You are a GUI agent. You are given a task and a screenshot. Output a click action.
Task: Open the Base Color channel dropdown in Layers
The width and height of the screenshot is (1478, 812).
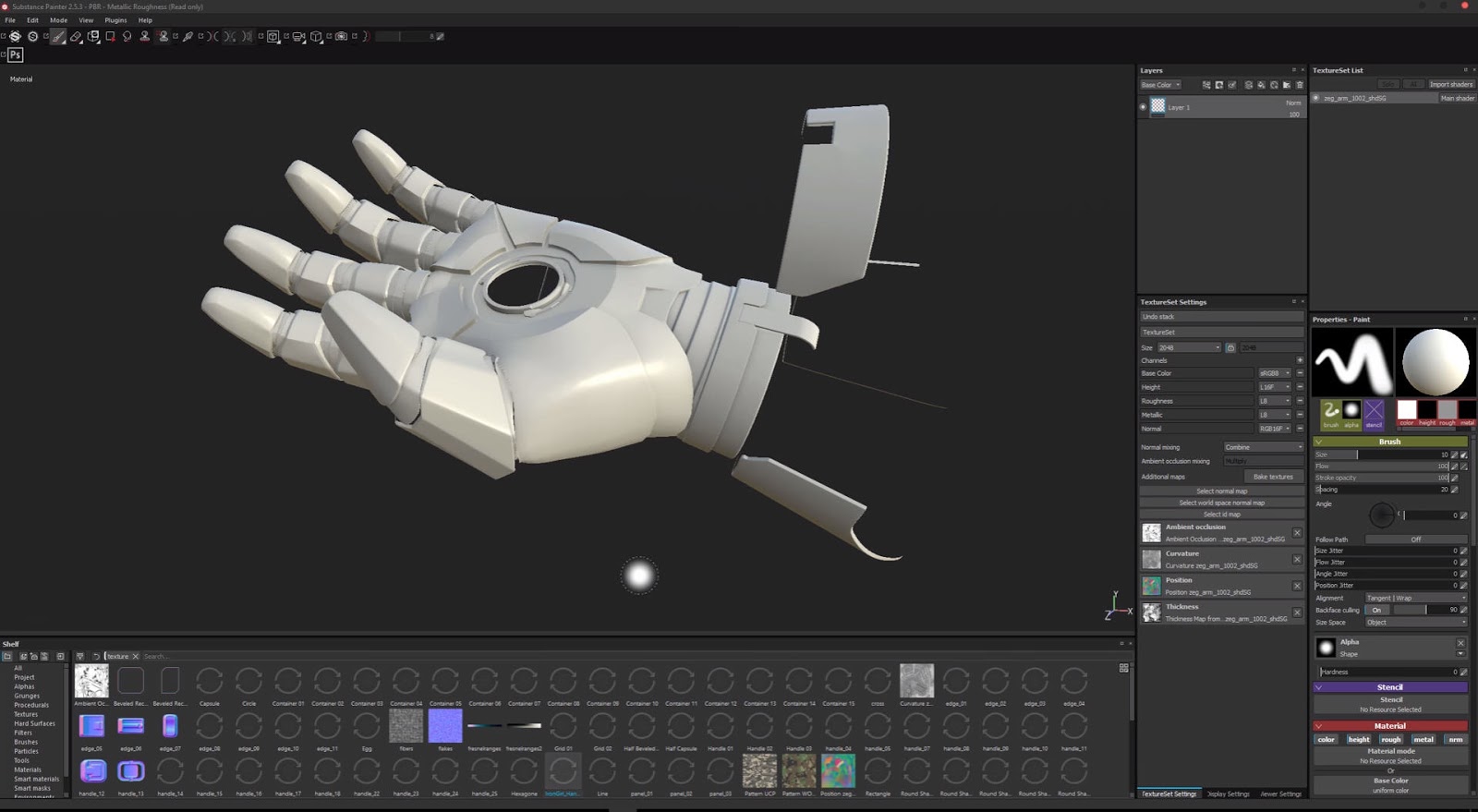point(1160,85)
